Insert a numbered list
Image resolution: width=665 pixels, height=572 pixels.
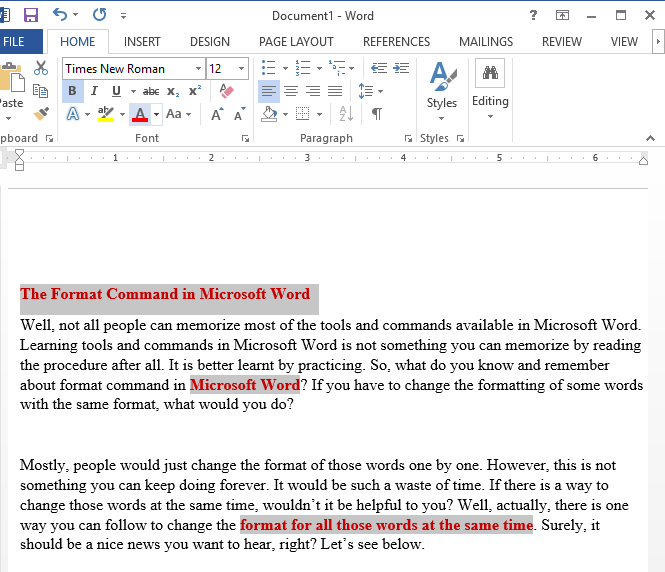pyautogui.click(x=303, y=68)
